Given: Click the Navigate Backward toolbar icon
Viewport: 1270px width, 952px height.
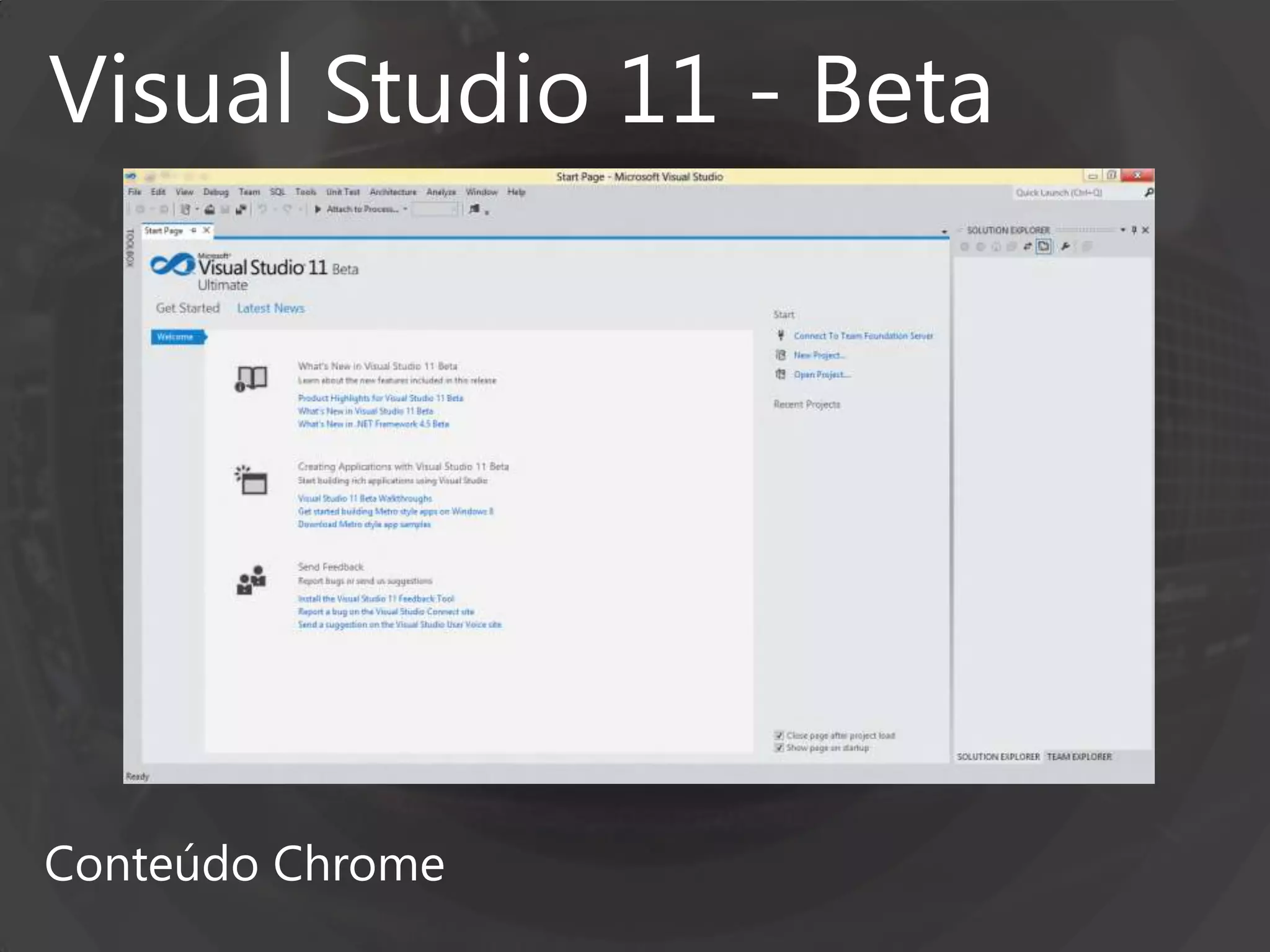Looking at the screenshot, I should [140, 209].
